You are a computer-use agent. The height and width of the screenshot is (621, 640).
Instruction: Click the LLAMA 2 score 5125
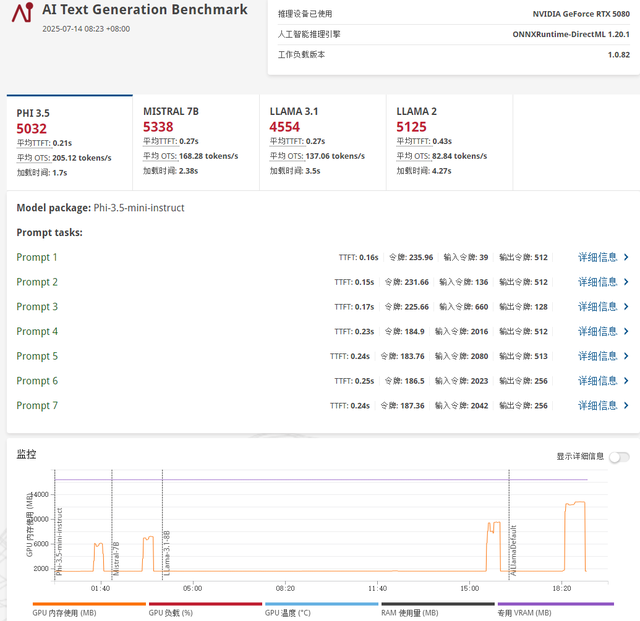coord(411,127)
